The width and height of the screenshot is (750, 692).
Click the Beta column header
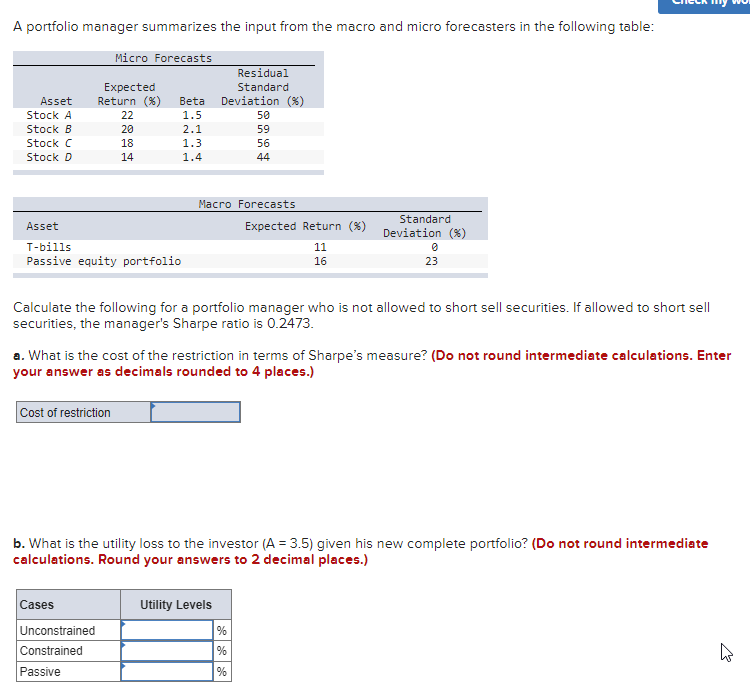(192, 101)
